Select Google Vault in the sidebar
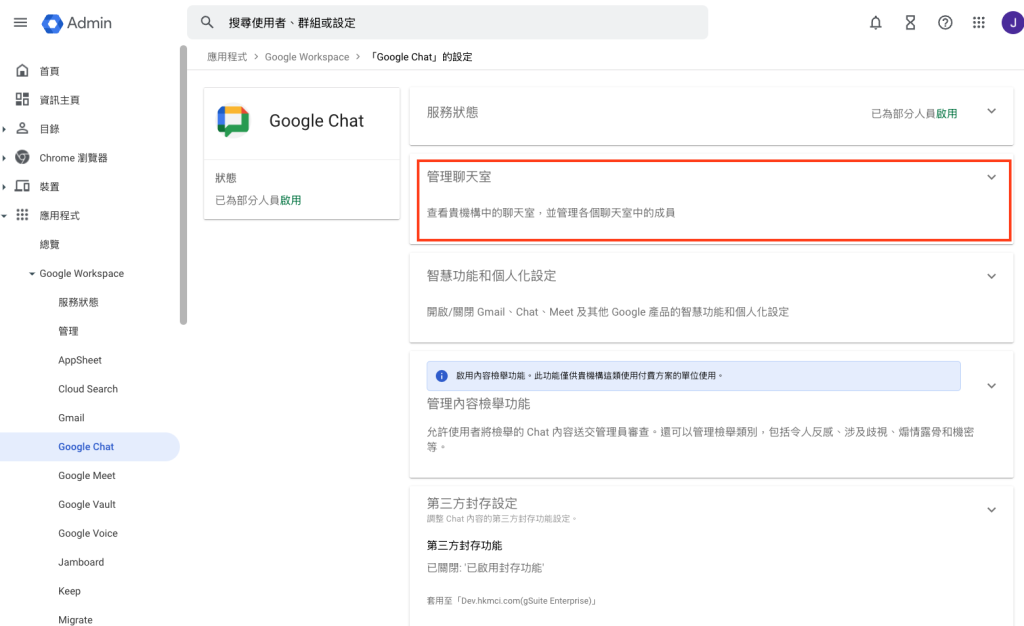Viewport: 1024px width, 626px height. click(x=87, y=504)
